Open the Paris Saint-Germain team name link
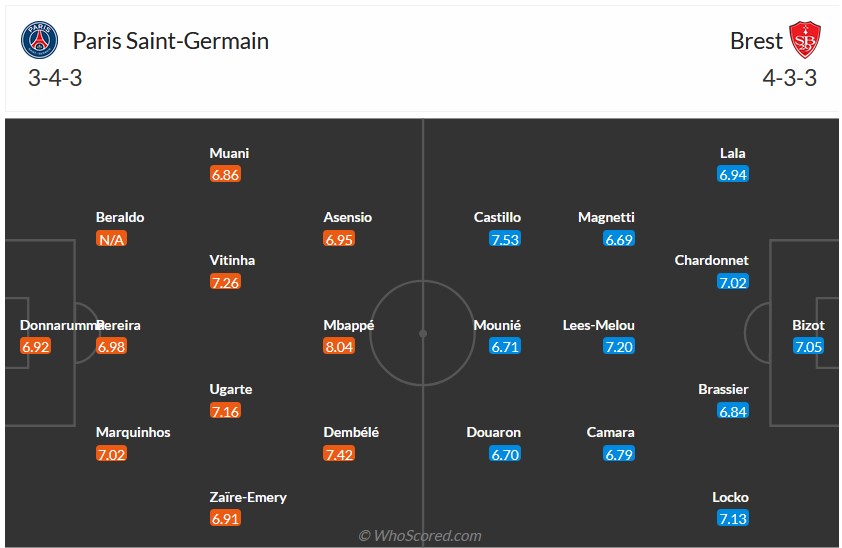The width and height of the screenshot is (842, 548). (x=171, y=41)
